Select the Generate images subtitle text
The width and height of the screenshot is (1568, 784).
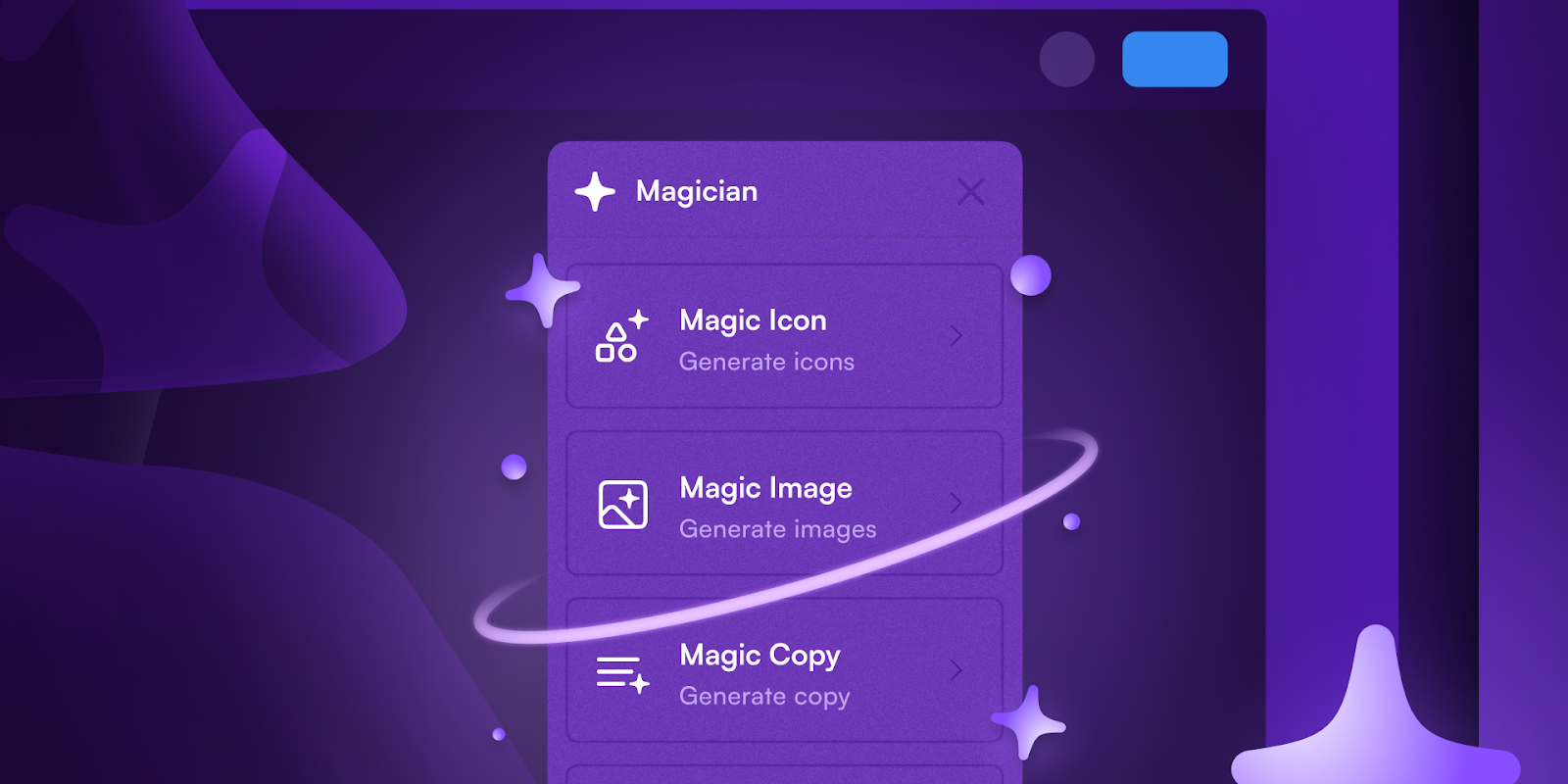click(778, 529)
